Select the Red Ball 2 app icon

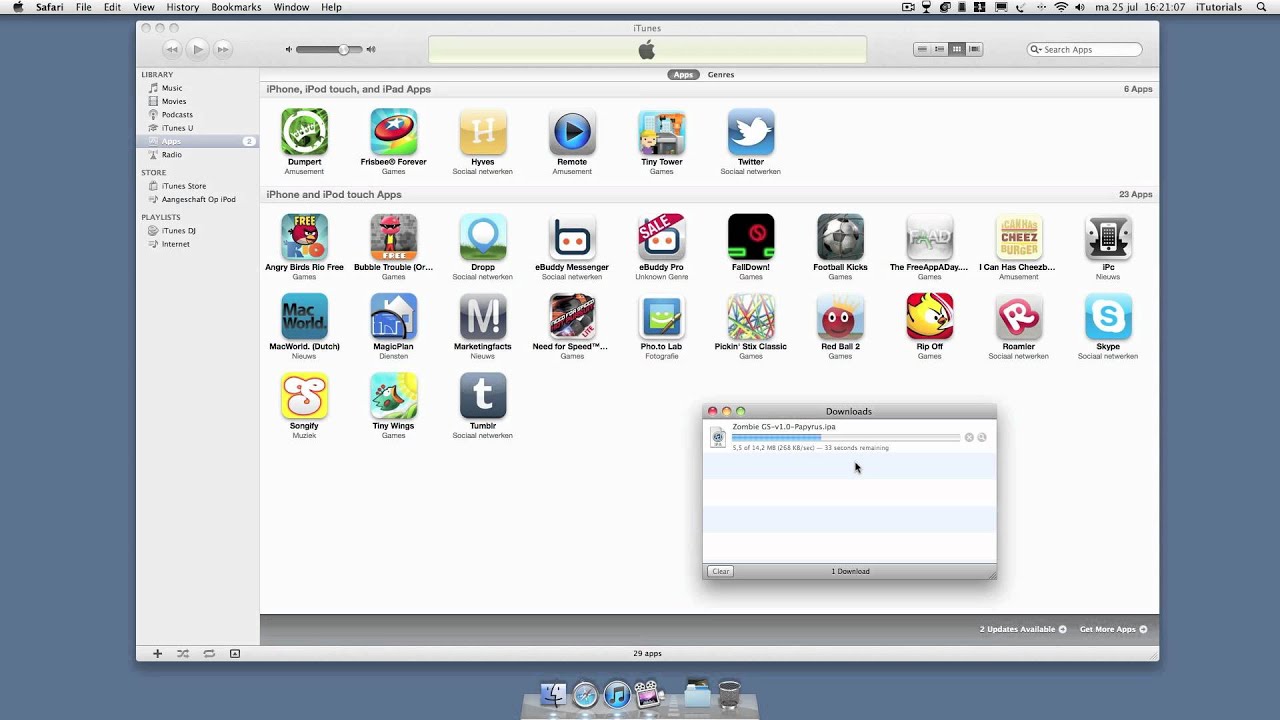click(840, 317)
